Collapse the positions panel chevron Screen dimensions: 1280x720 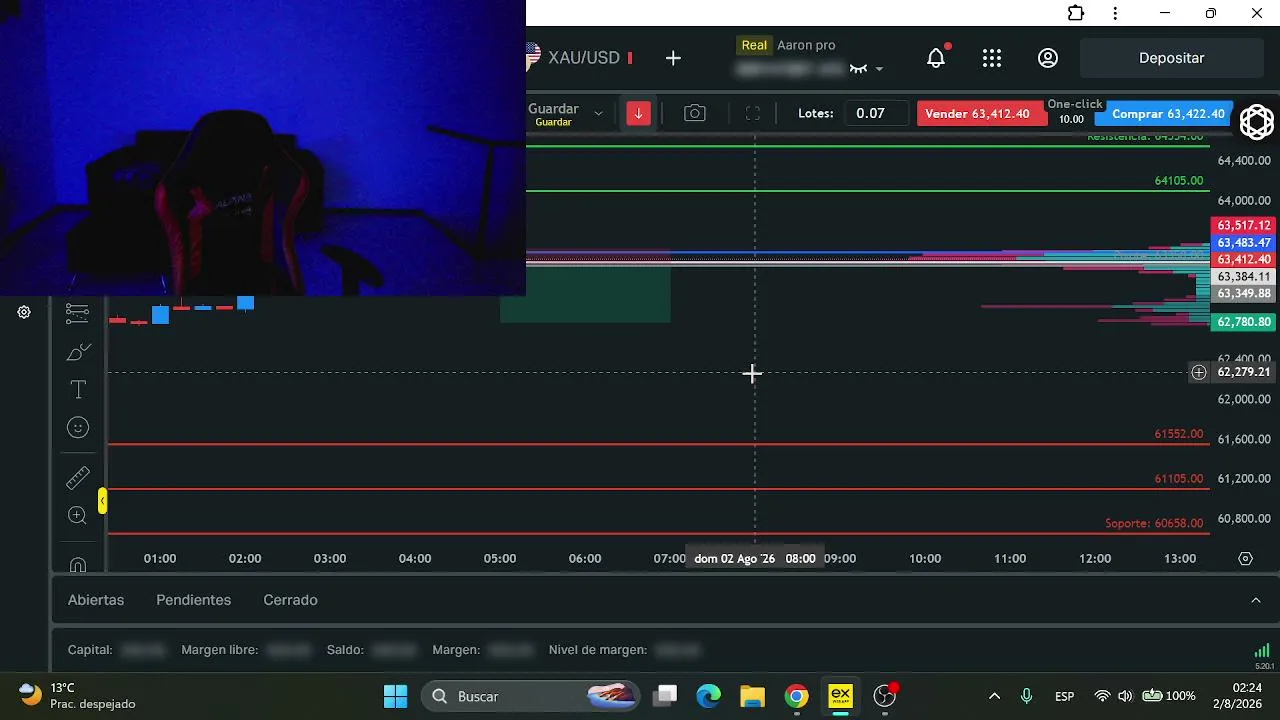(x=1256, y=600)
